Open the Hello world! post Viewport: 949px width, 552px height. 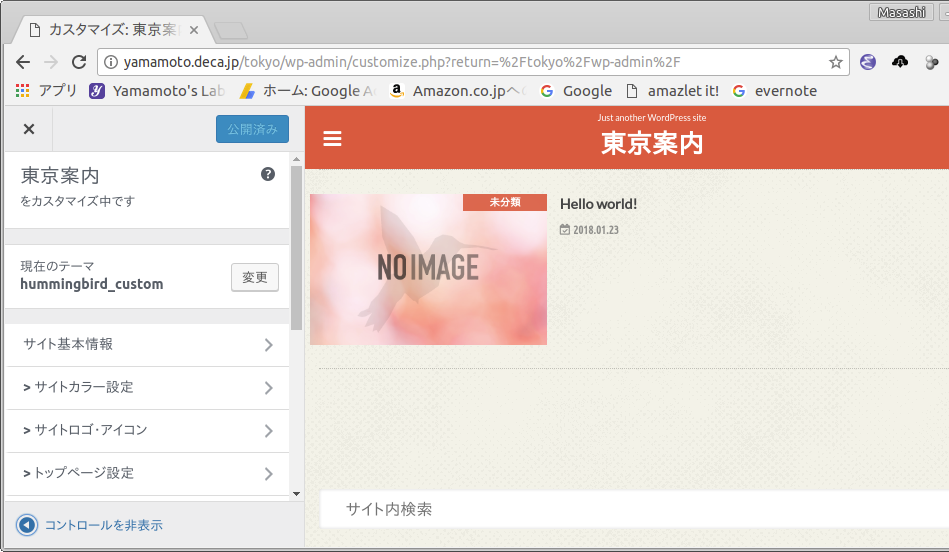[598, 204]
